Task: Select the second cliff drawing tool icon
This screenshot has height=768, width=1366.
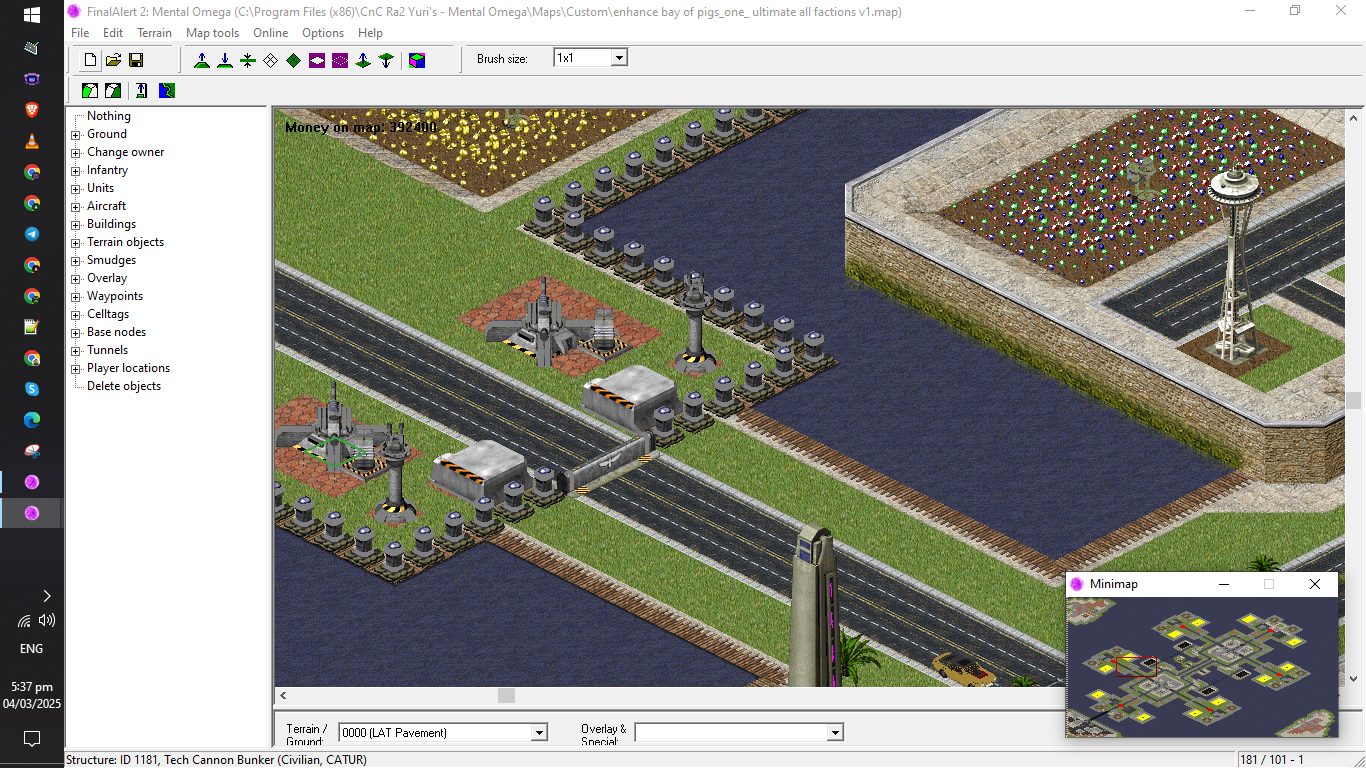Action: pyautogui.click(x=113, y=91)
